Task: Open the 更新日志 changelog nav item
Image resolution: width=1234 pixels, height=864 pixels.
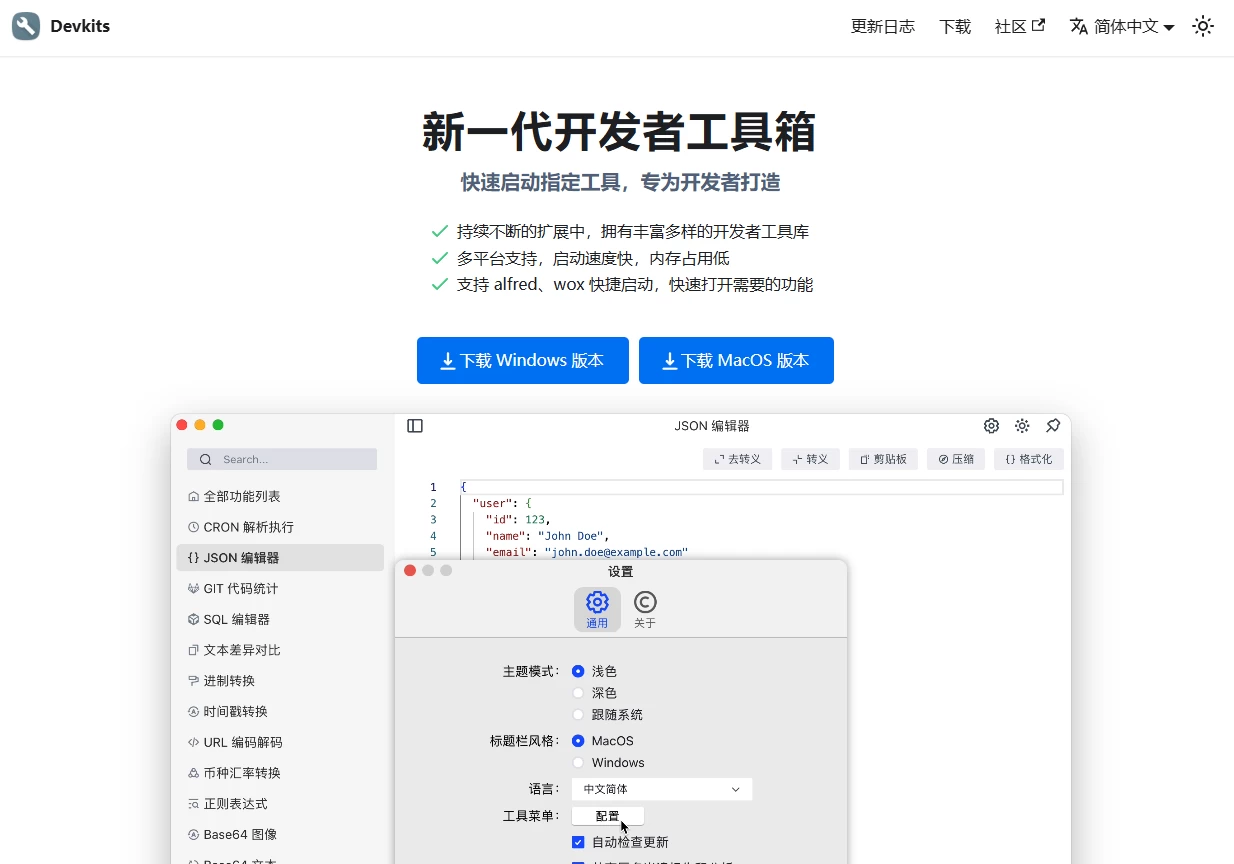Action: tap(882, 27)
